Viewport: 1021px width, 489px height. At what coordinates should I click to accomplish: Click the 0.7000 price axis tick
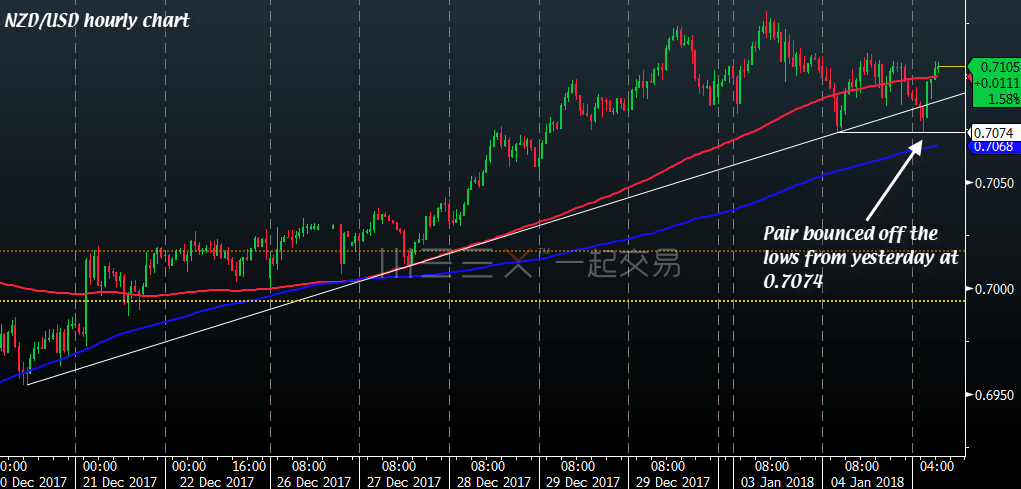click(993, 289)
